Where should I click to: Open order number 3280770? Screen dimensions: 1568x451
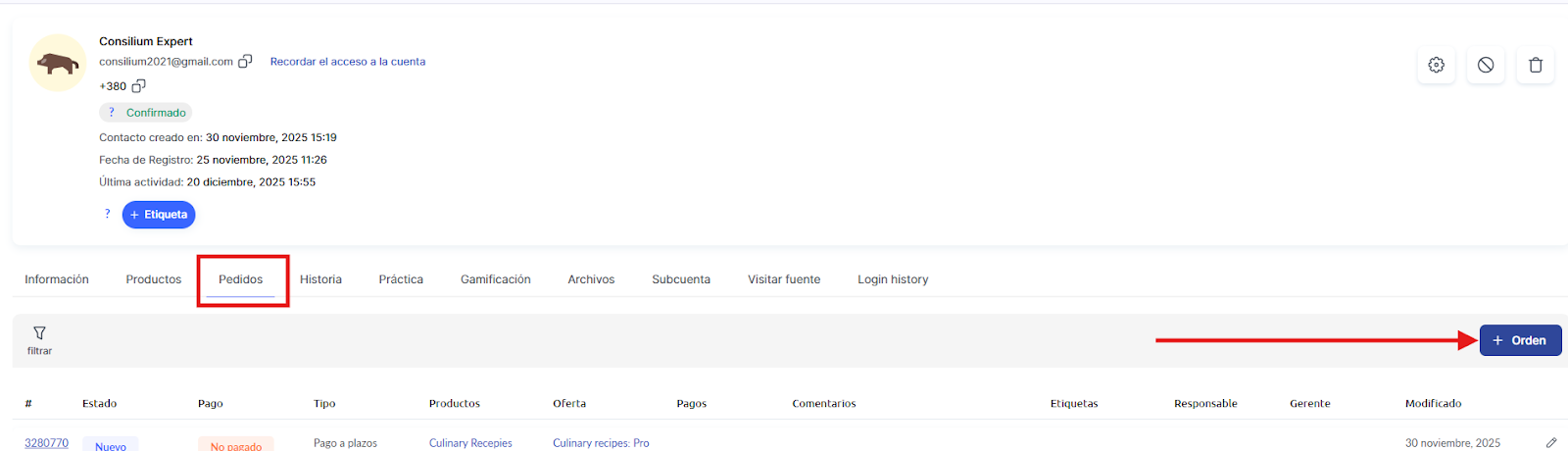click(x=46, y=443)
